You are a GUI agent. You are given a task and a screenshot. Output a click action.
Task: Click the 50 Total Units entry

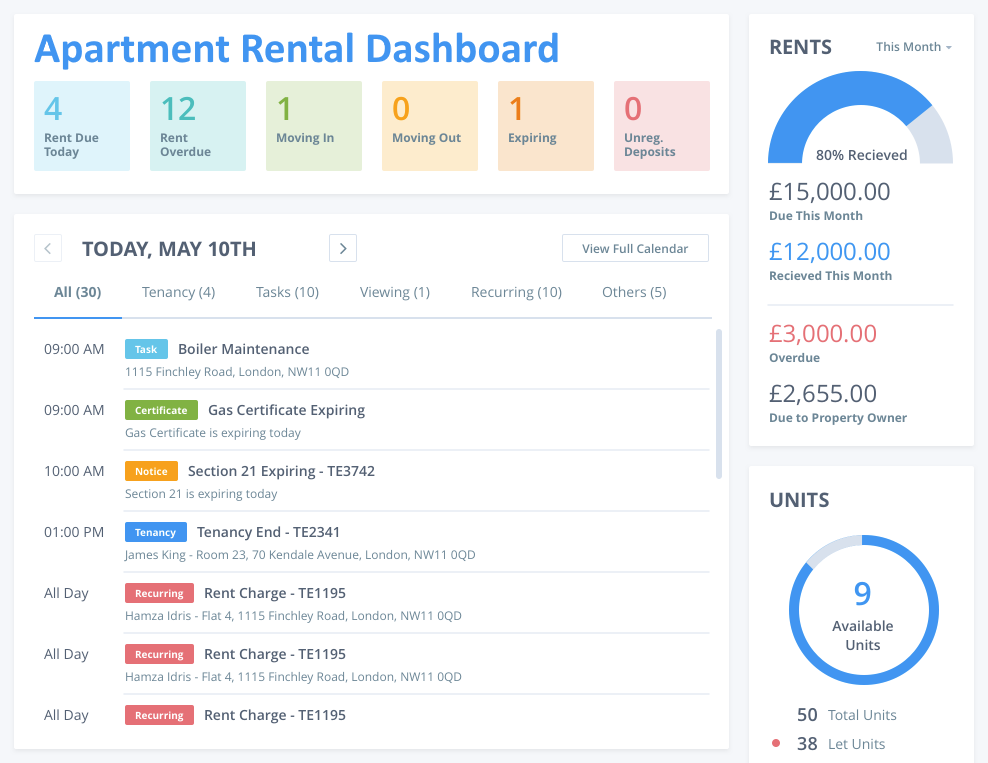(846, 715)
